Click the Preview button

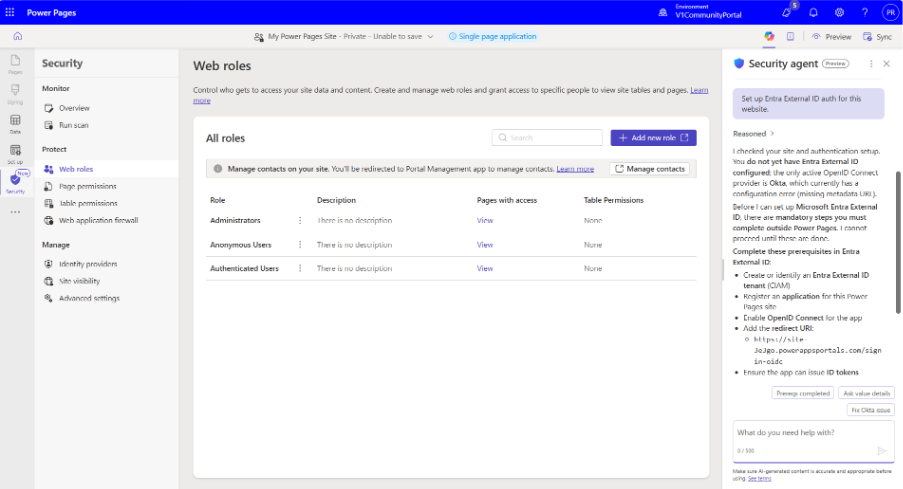(x=831, y=36)
